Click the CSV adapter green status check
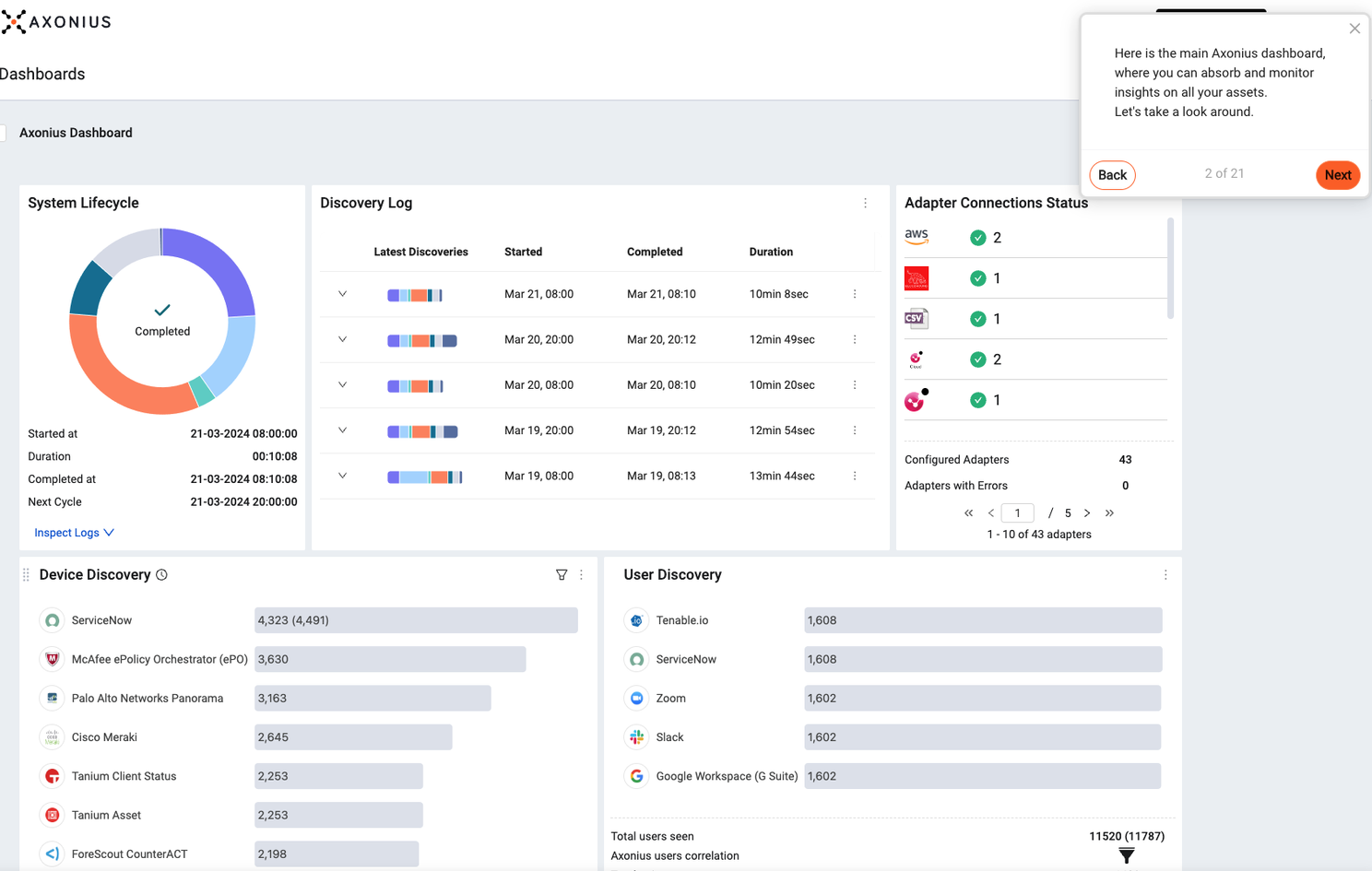The width and height of the screenshot is (1372, 871). (x=978, y=319)
